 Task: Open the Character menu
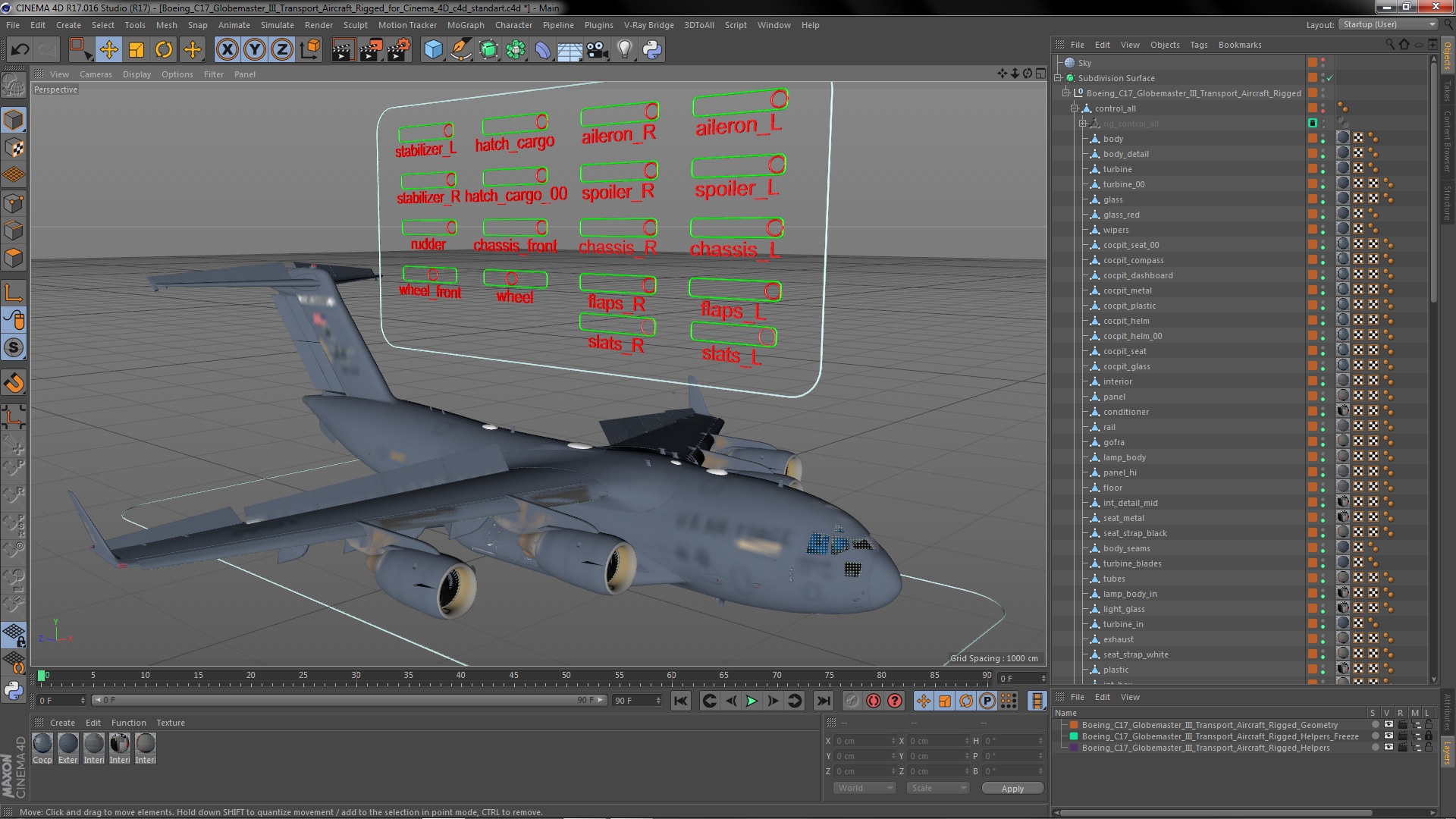coord(513,25)
